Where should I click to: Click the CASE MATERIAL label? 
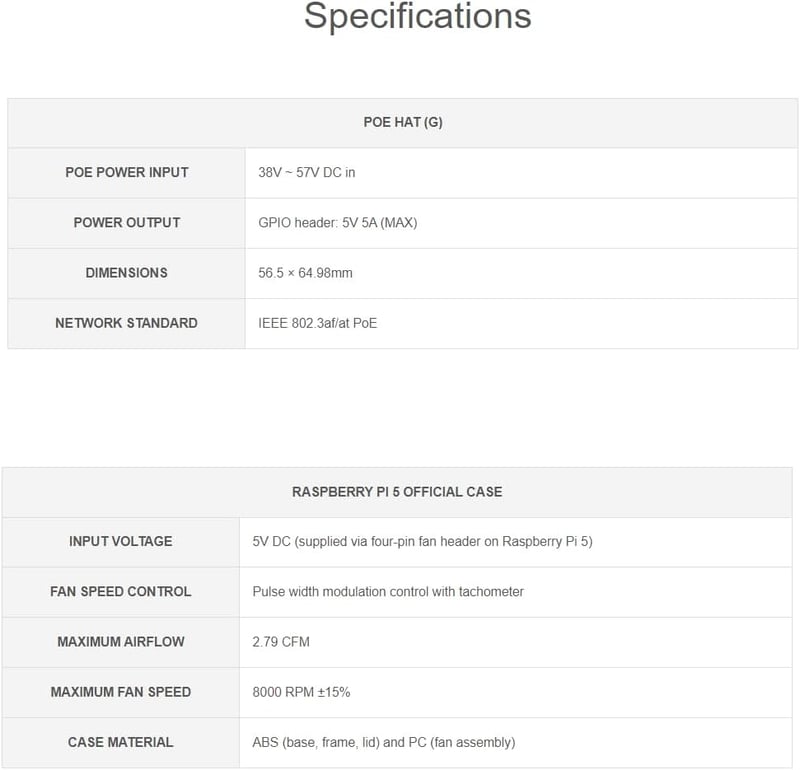[x=121, y=742]
